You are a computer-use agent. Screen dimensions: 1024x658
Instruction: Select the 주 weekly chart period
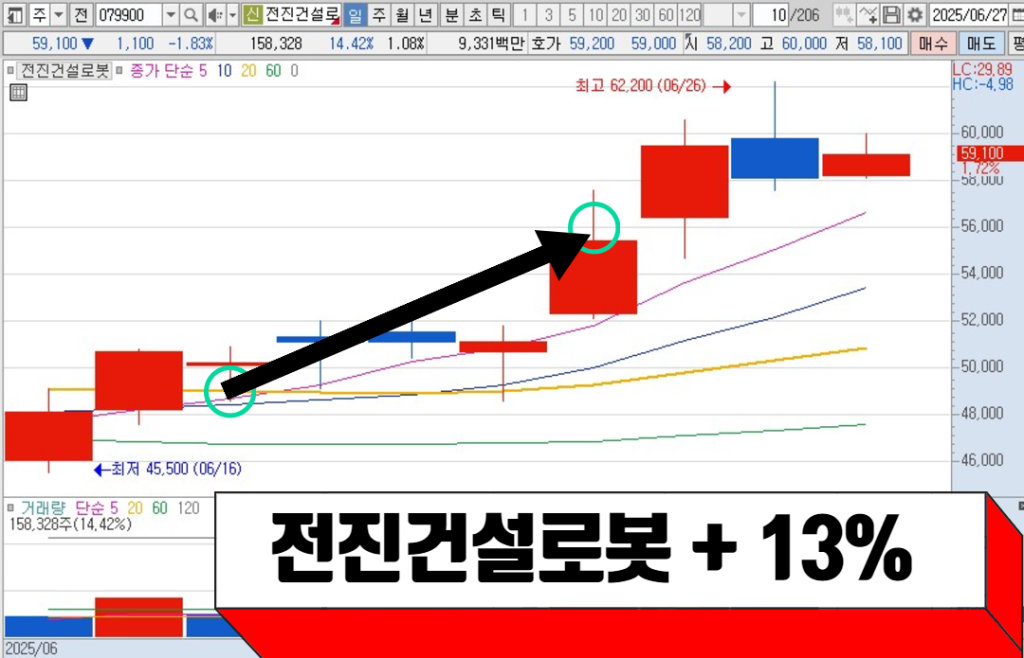(x=377, y=14)
